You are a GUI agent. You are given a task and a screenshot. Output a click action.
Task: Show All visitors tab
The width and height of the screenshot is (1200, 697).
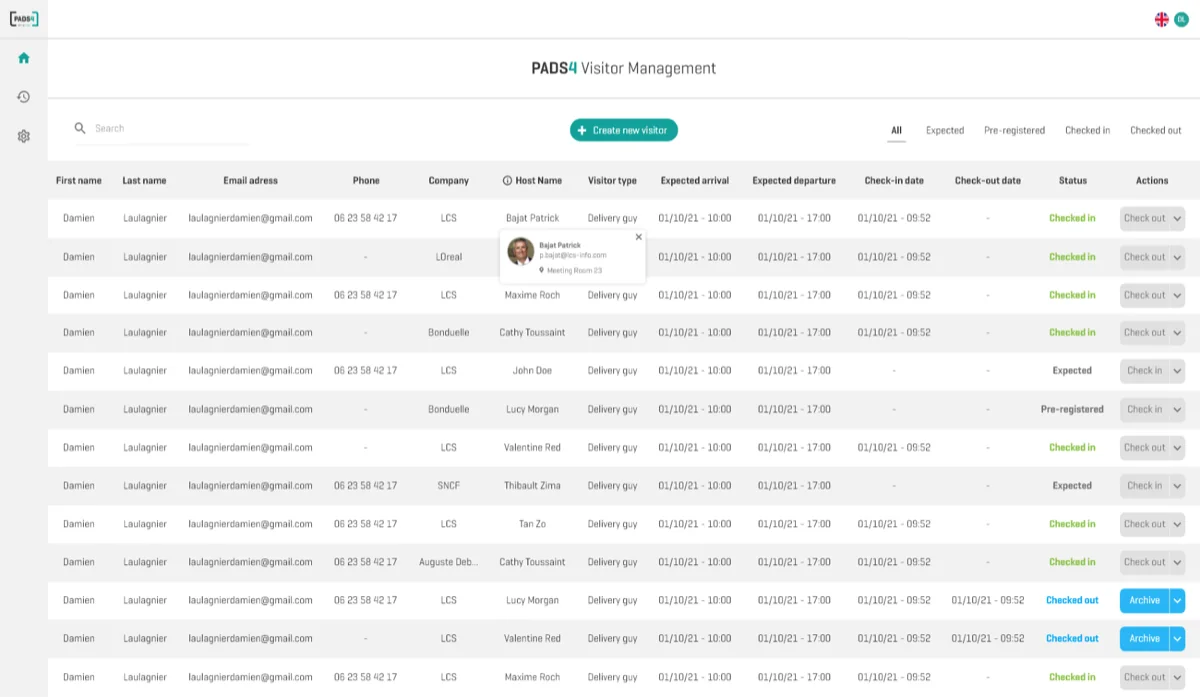pos(897,130)
